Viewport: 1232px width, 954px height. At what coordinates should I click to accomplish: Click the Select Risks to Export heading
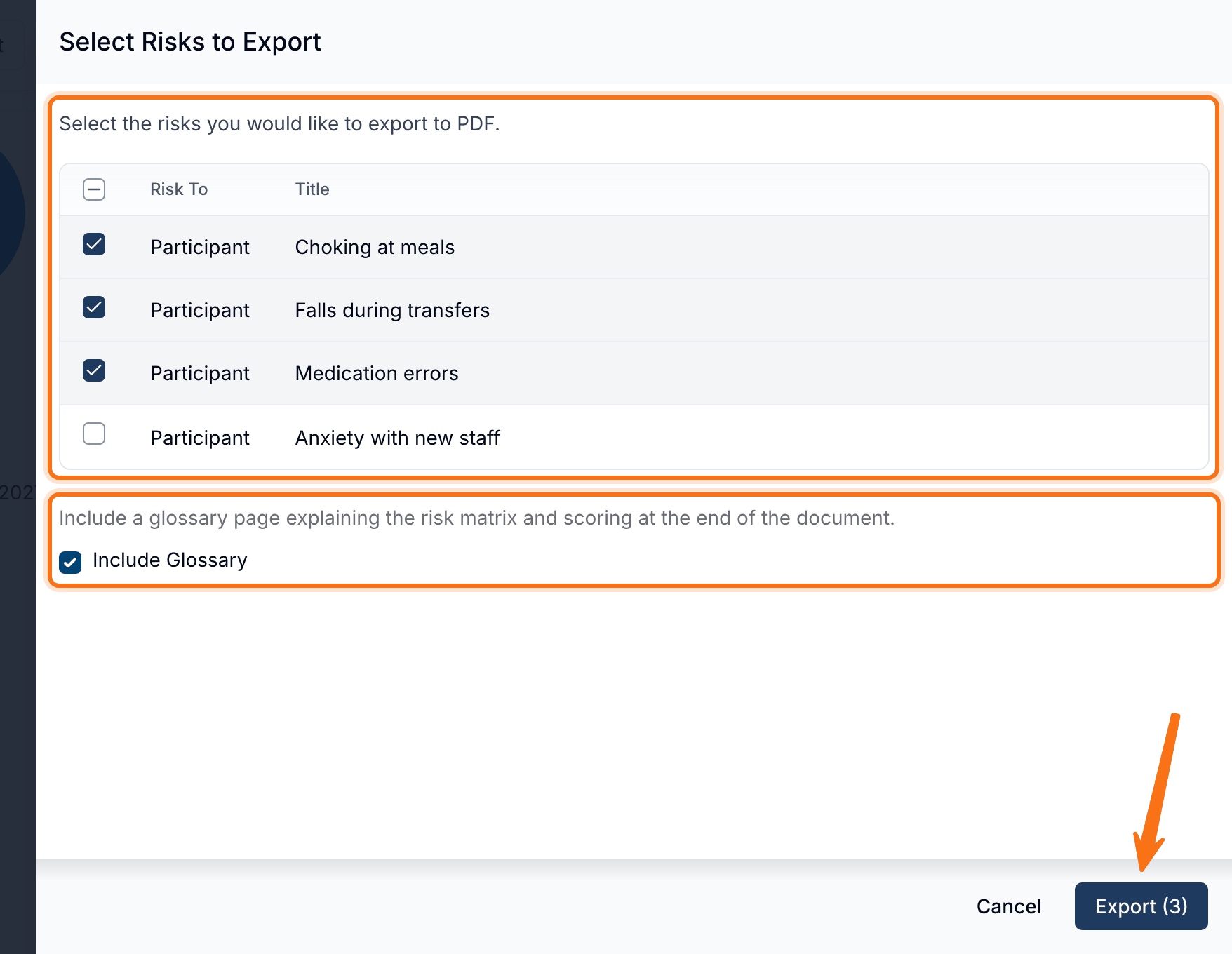click(190, 42)
